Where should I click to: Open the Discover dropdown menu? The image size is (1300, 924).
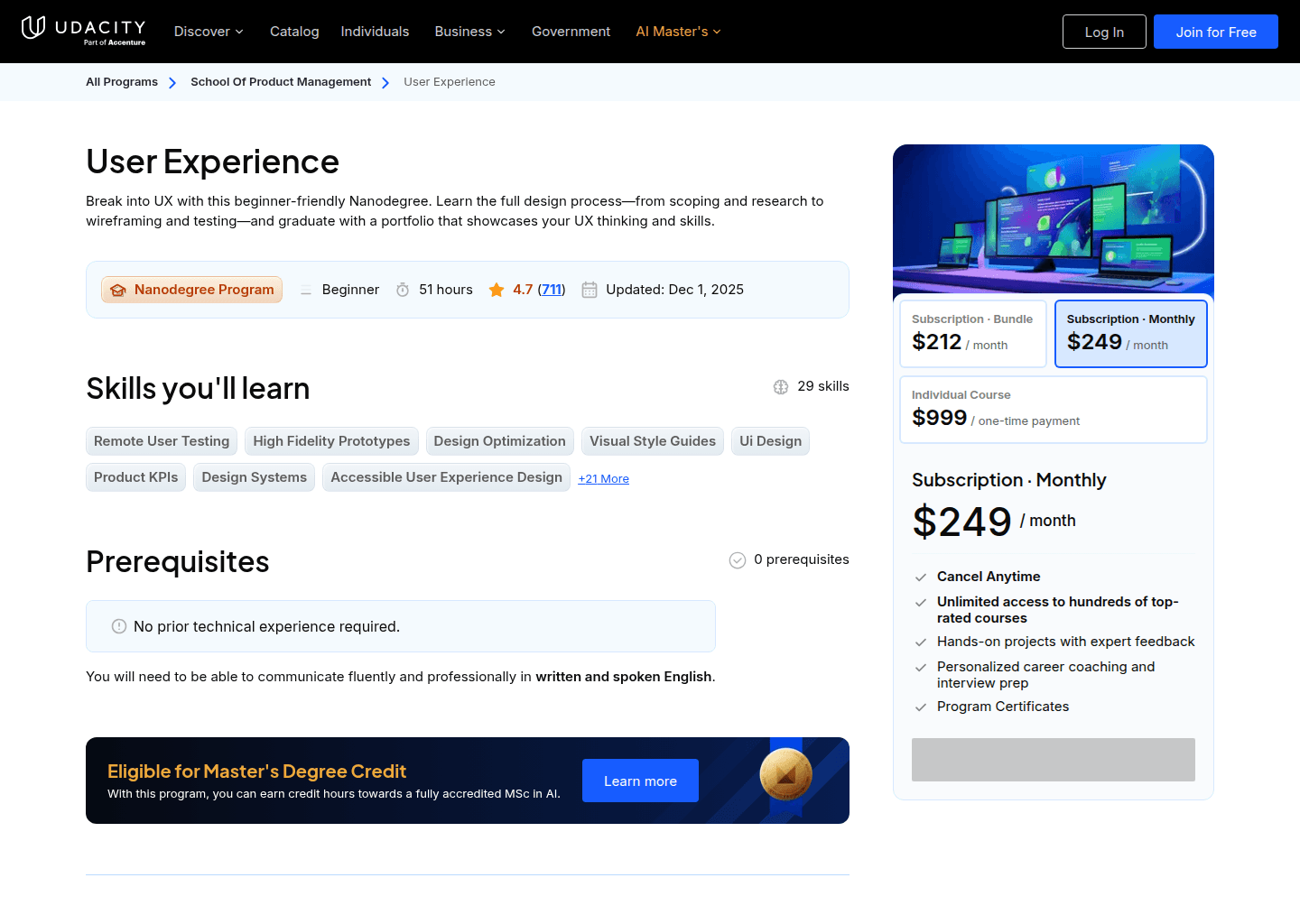[x=208, y=32]
